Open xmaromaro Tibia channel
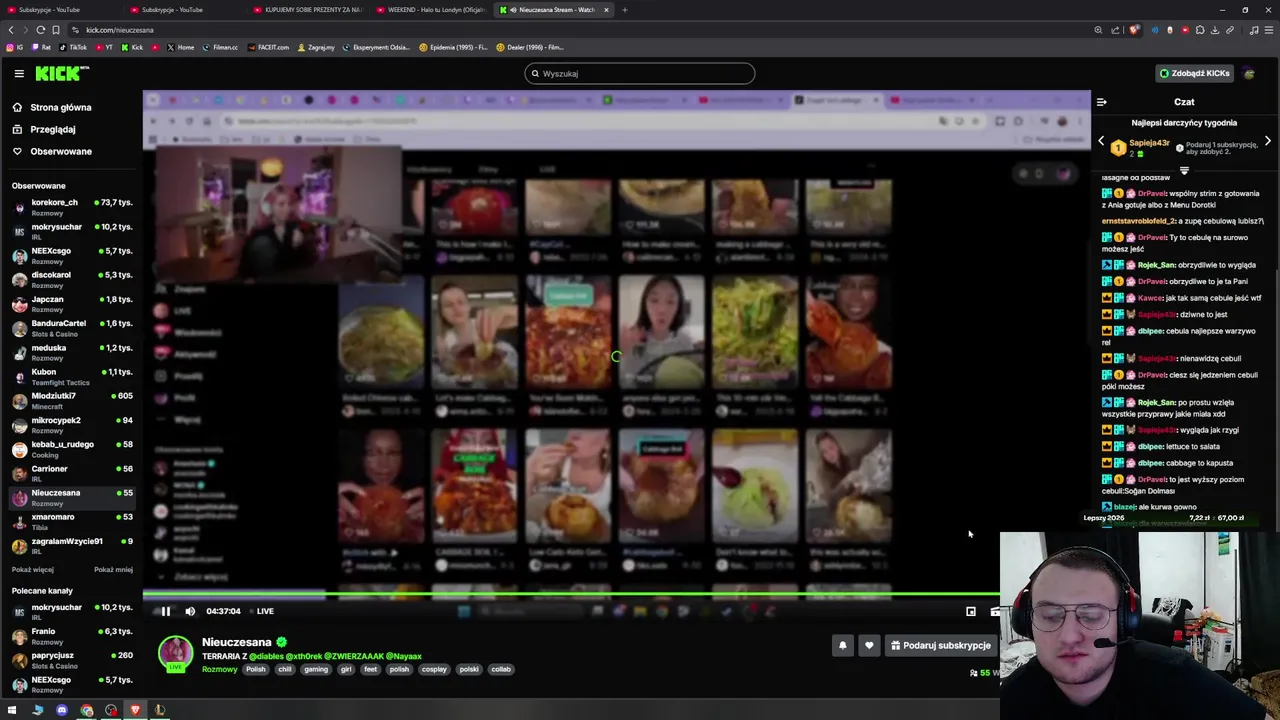The image size is (1280, 720). point(72,521)
